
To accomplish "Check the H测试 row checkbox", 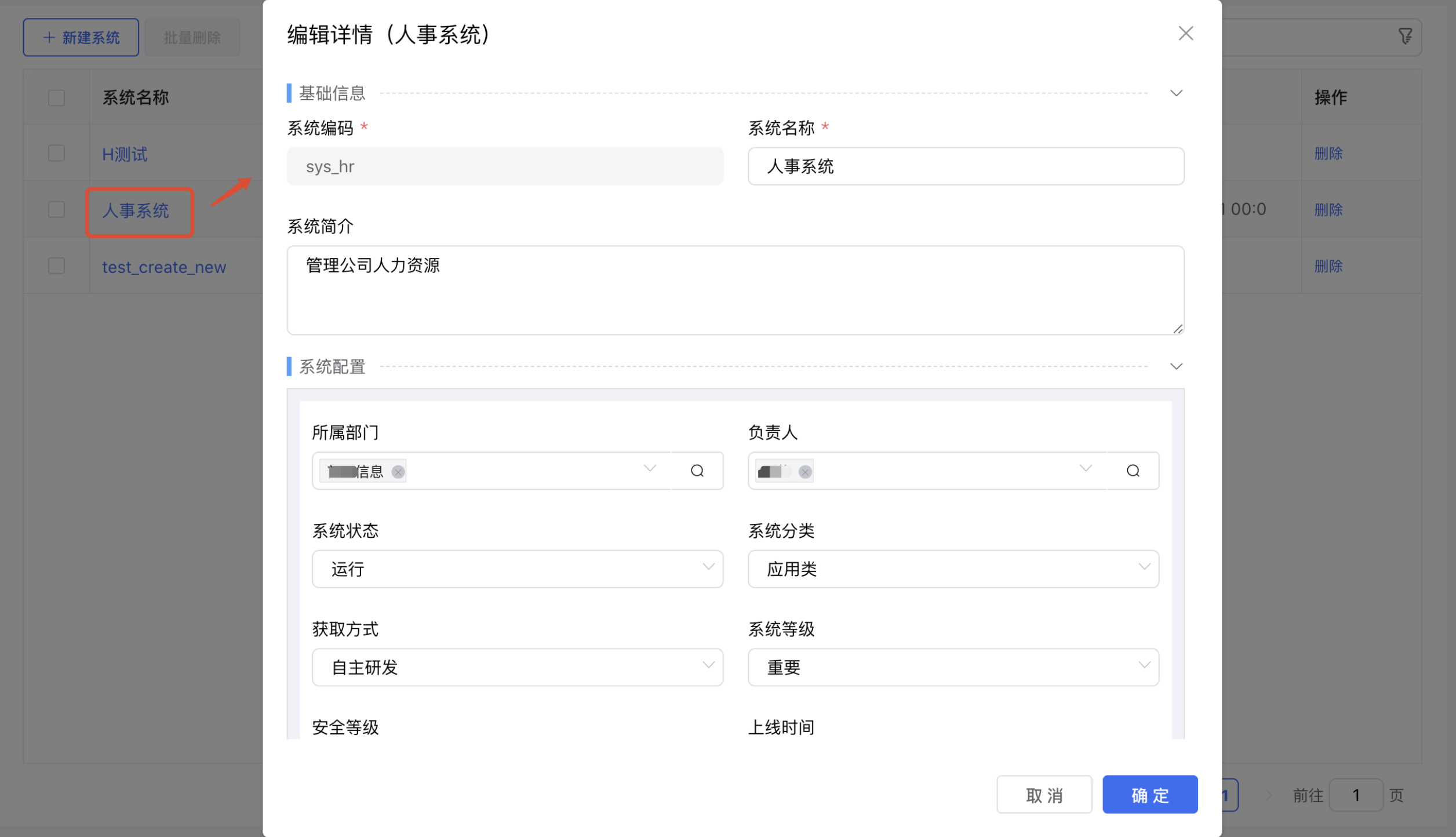I will [56, 153].
